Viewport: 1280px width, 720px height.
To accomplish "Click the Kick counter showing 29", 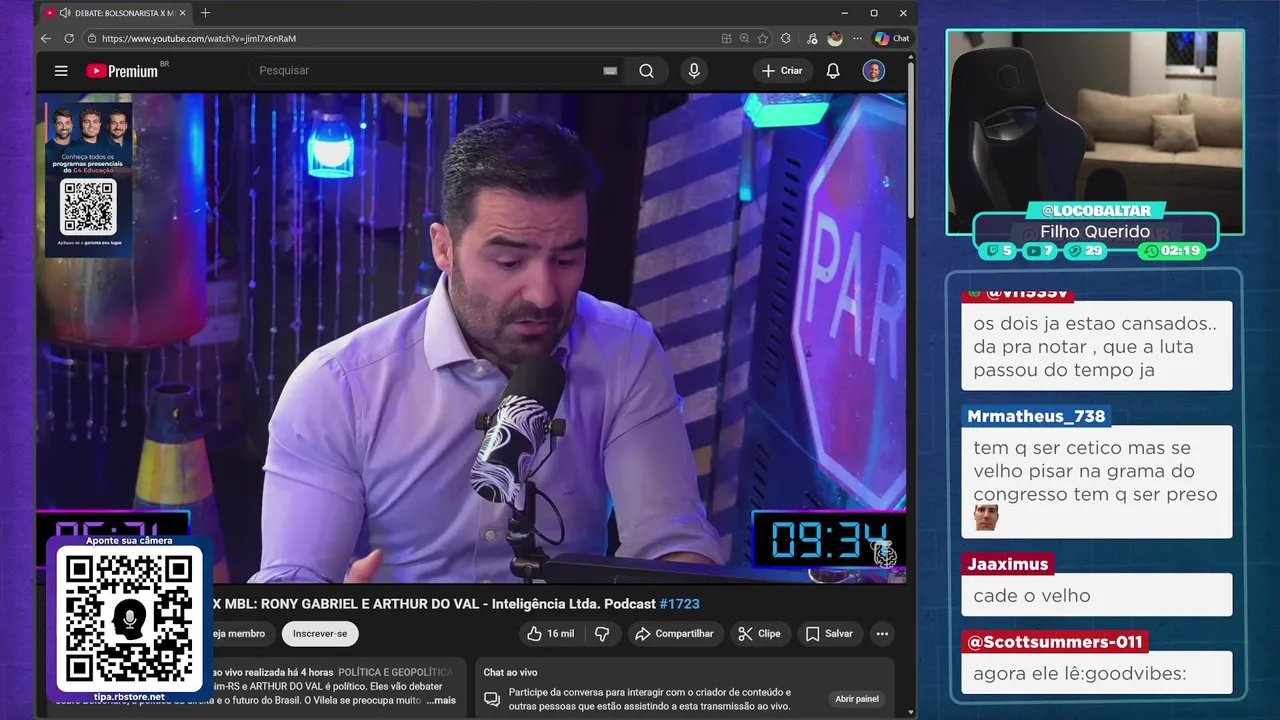I will pyautogui.click(x=1084, y=251).
